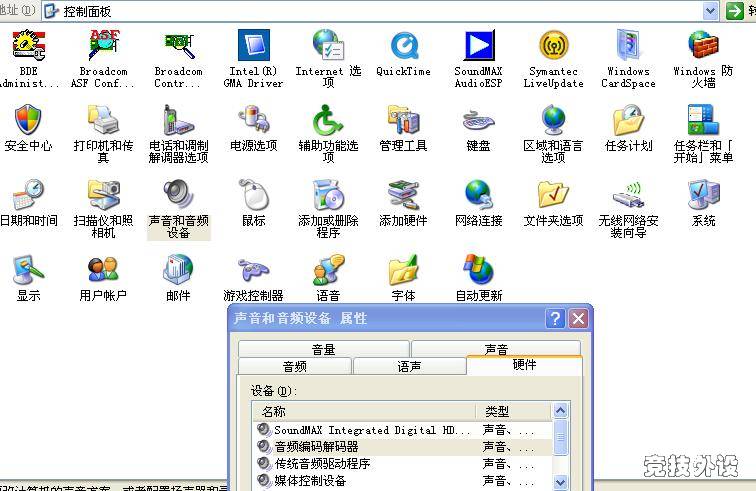Open 添加硬件 icon

pos(404,194)
